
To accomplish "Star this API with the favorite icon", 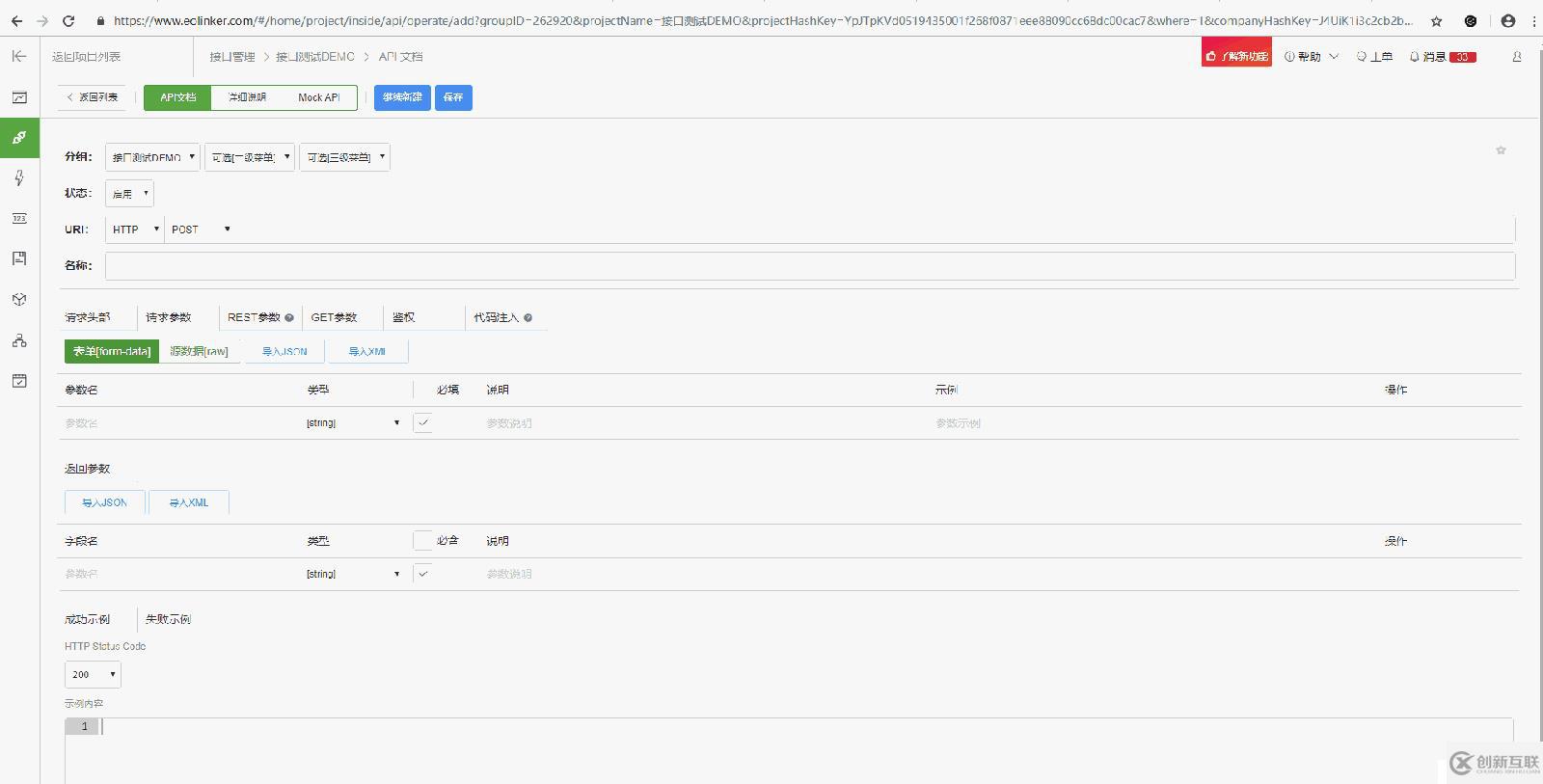I will [1501, 150].
